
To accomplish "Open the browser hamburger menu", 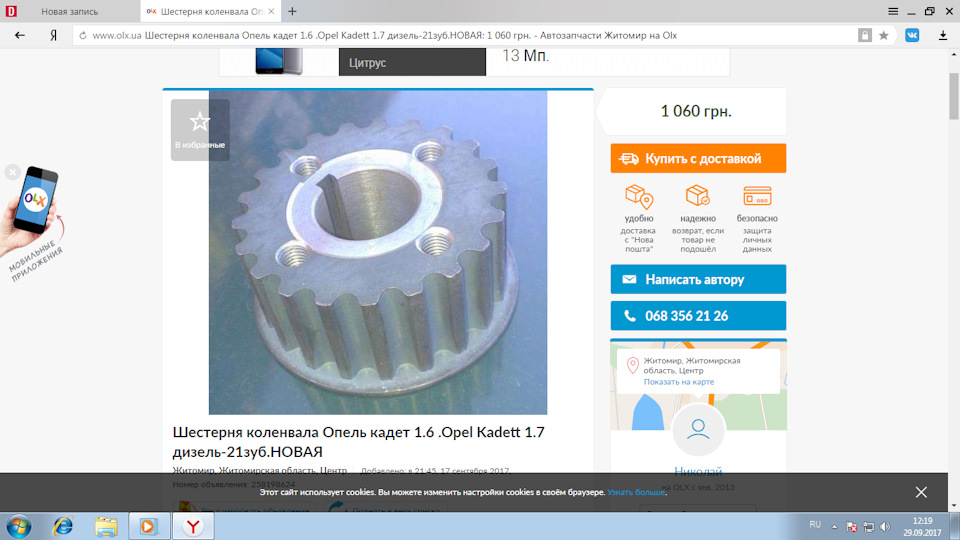I will point(893,11).
